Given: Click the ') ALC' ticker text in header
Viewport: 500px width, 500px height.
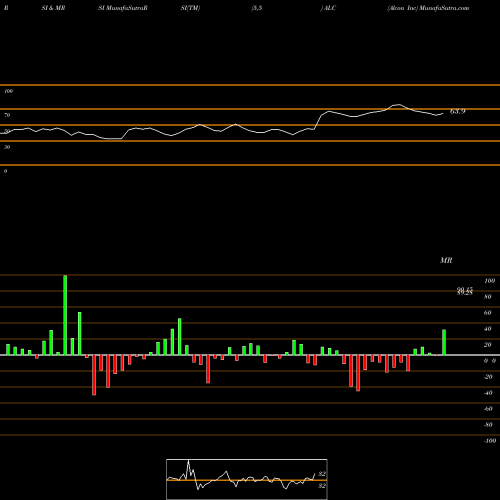Looking at the screenshot, I should [x=328, y=8].
